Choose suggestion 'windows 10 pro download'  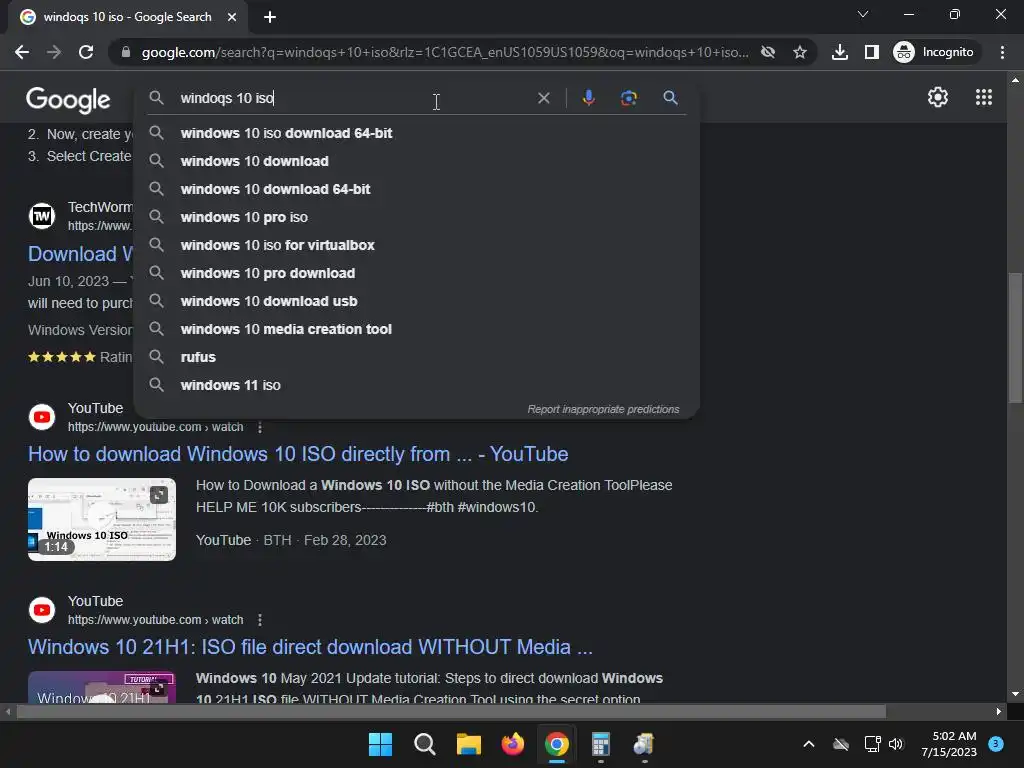click(417, 274)
